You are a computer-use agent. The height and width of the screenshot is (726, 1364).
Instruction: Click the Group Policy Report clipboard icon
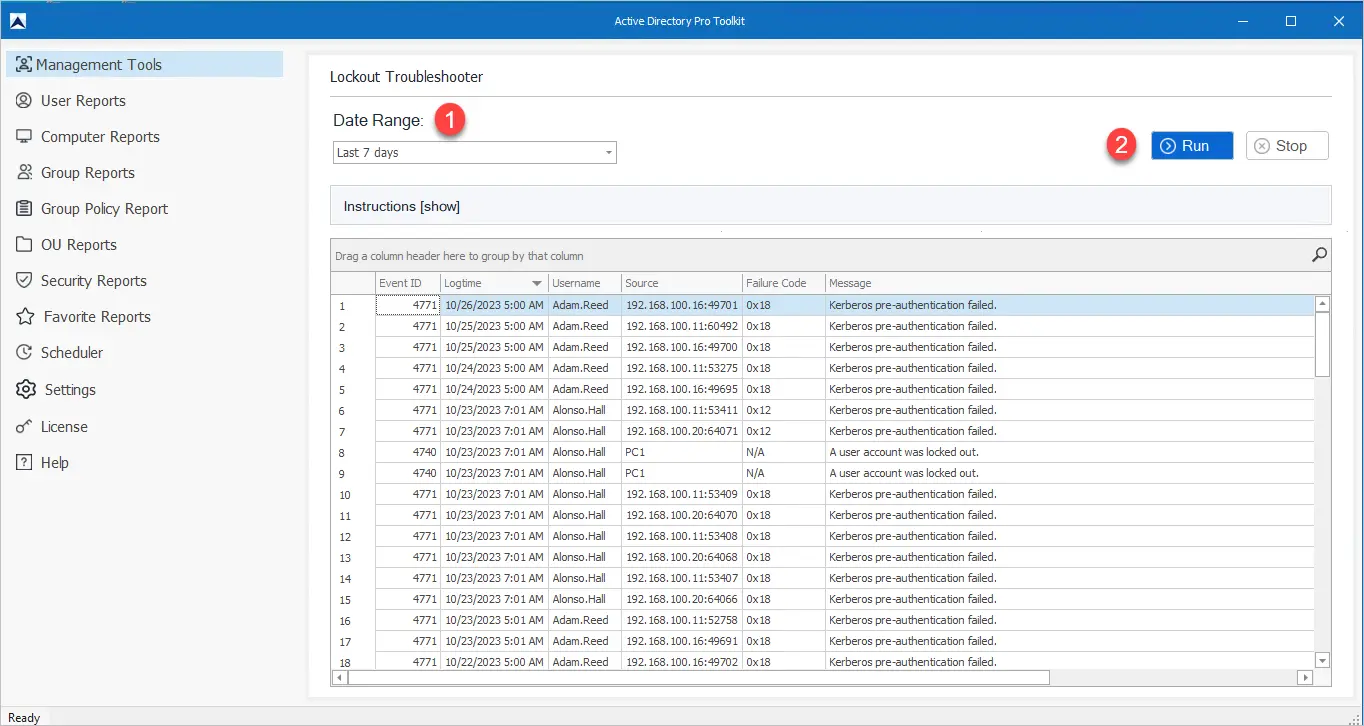click(x=24, y=209)
